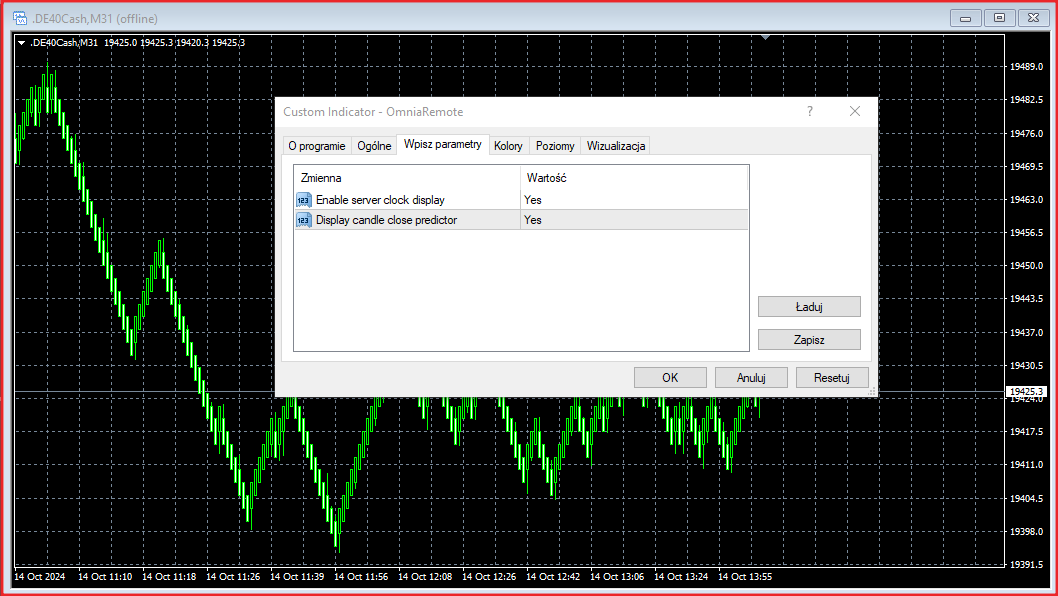Maximize the .DE40Cash chart window
Screen dimensions: 1058x596
pyautogui.click(x=998, y=17)
